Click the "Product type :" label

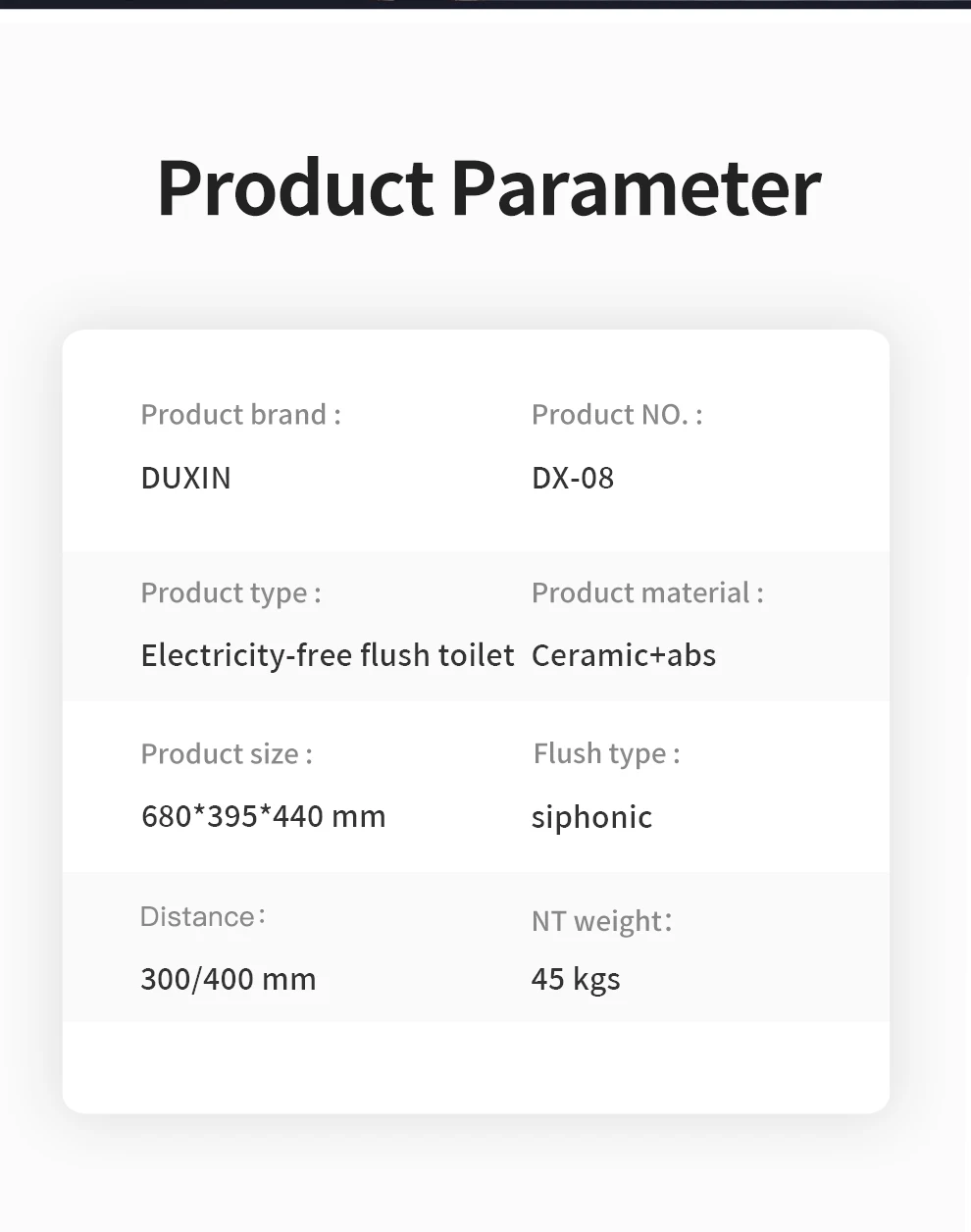[x=230, y=592]
